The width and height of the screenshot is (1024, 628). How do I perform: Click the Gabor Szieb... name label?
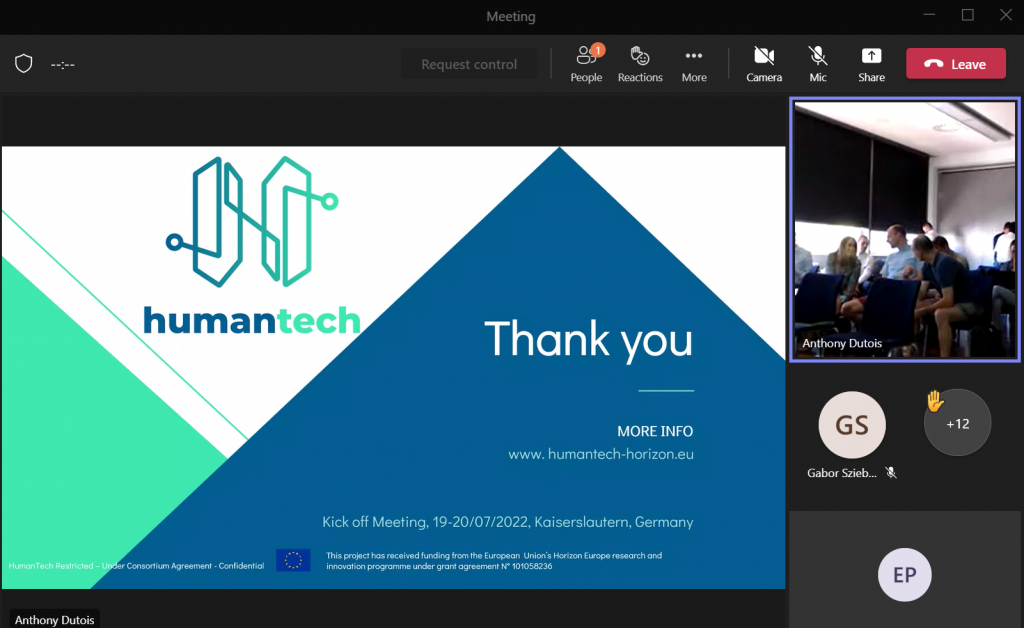tap(842, 473)
